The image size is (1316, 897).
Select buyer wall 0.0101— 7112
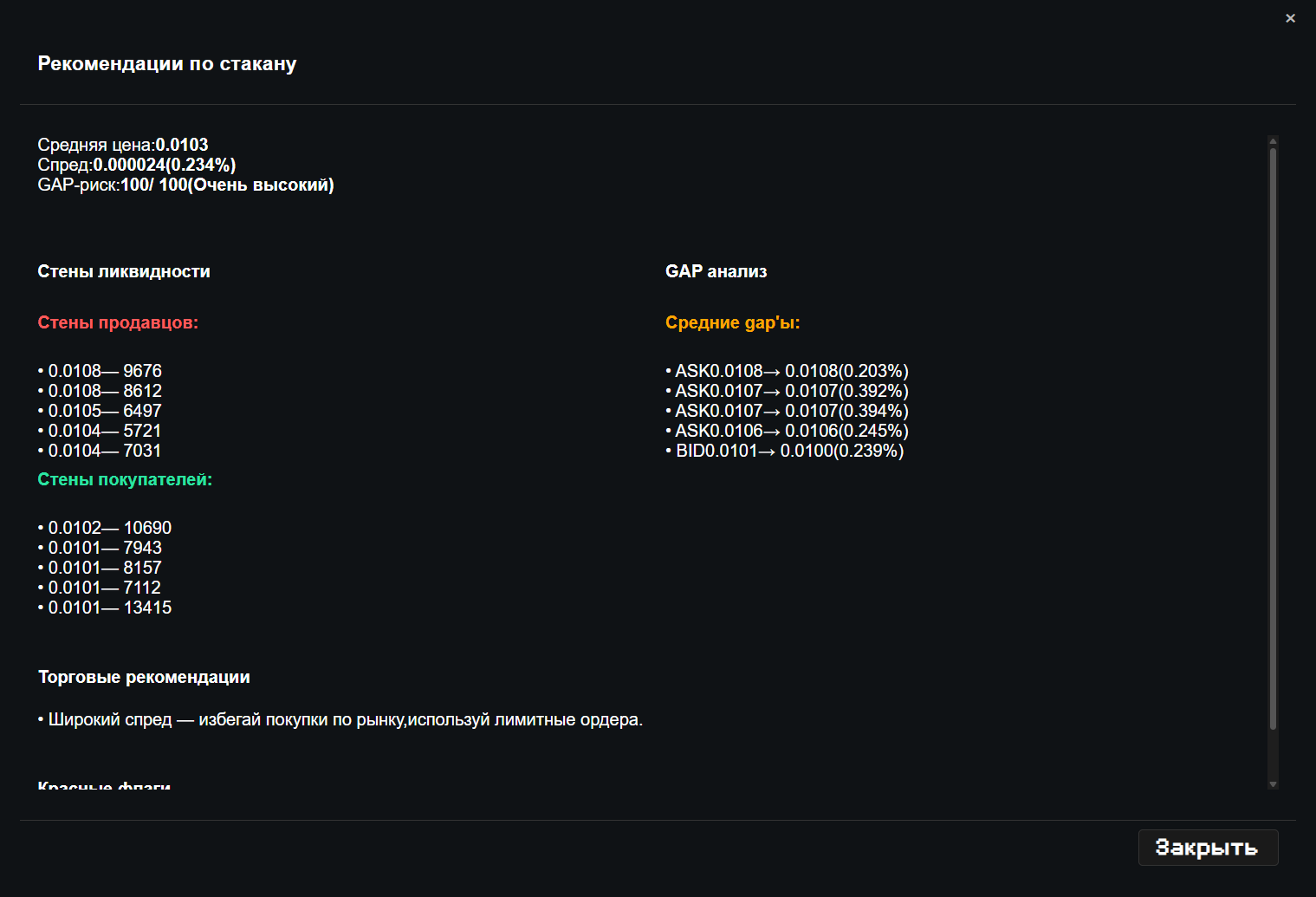tap(100, 588)
